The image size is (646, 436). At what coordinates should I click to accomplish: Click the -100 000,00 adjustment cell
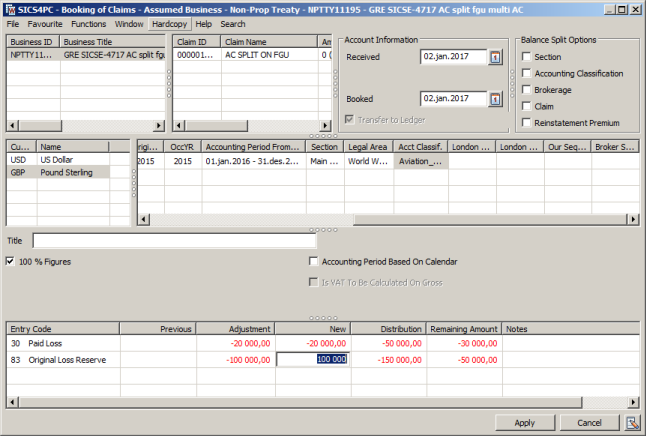point(236,360)
